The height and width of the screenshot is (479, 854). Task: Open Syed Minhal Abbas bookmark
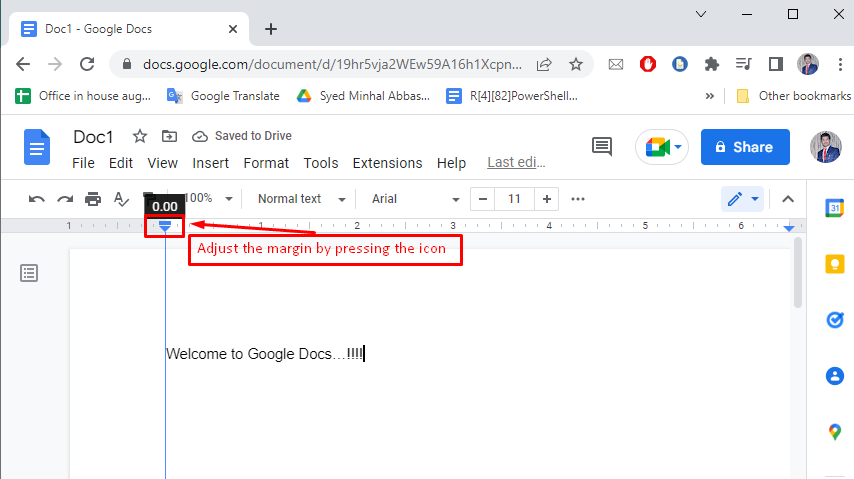point(363,96)
